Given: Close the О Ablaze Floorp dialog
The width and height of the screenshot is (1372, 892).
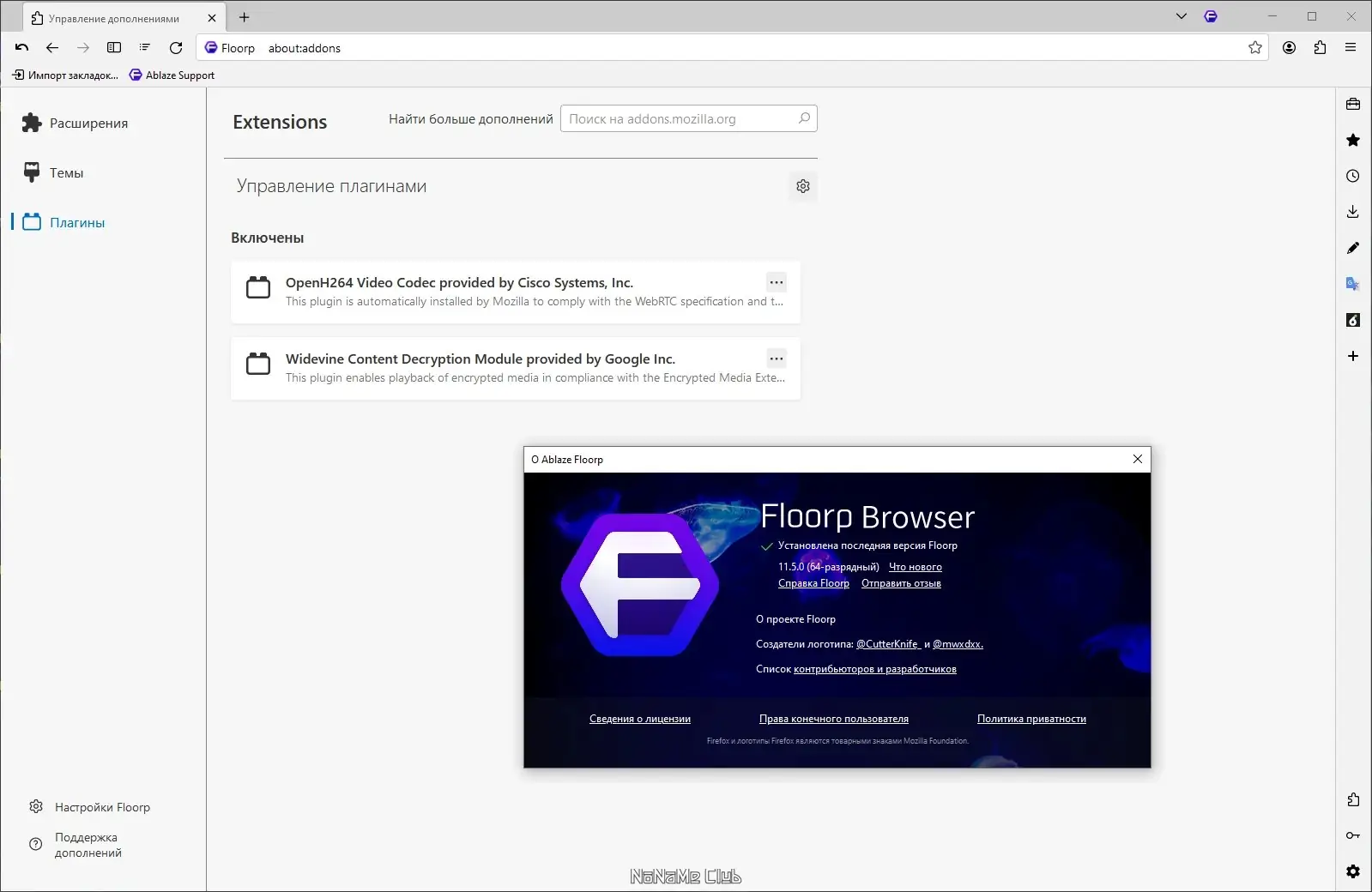Looking at the screenshot, I should [1138, 459].
